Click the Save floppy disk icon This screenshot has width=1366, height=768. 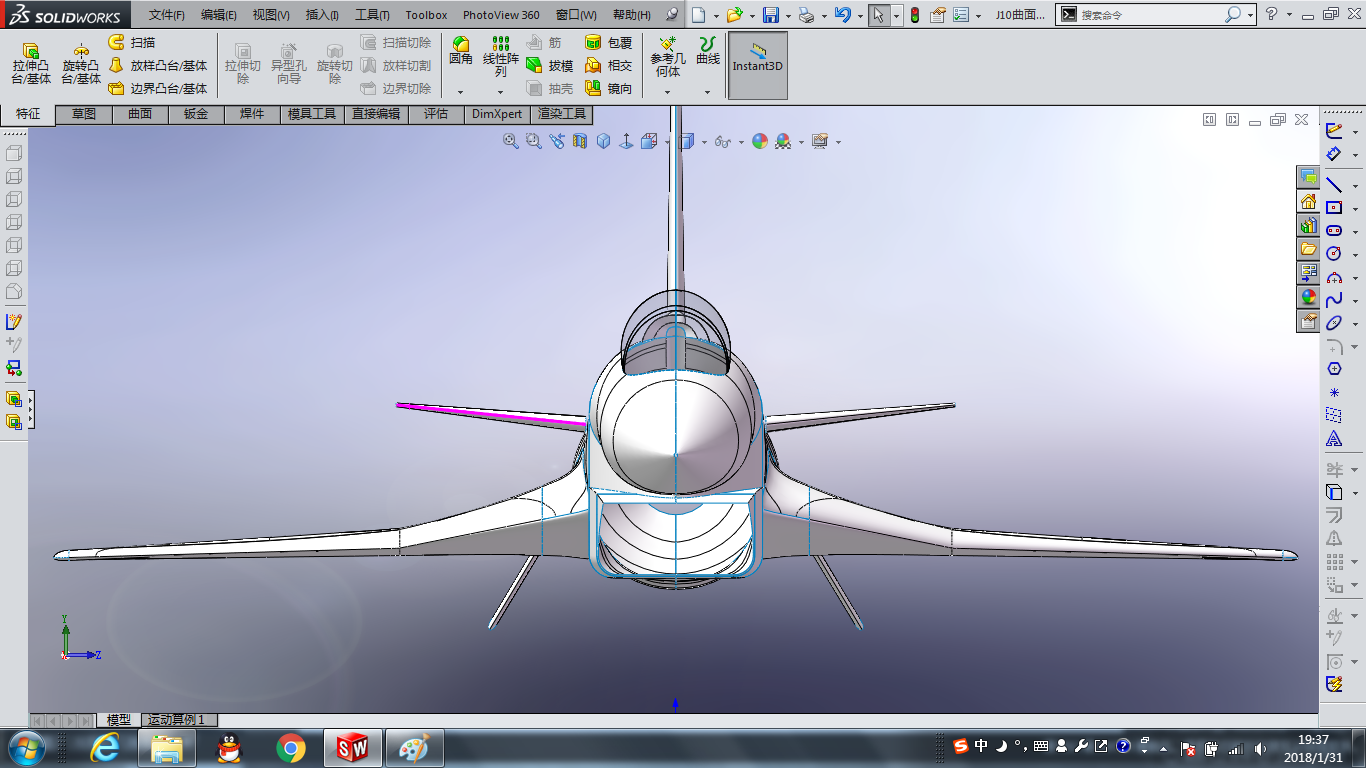tap(771, 15)
